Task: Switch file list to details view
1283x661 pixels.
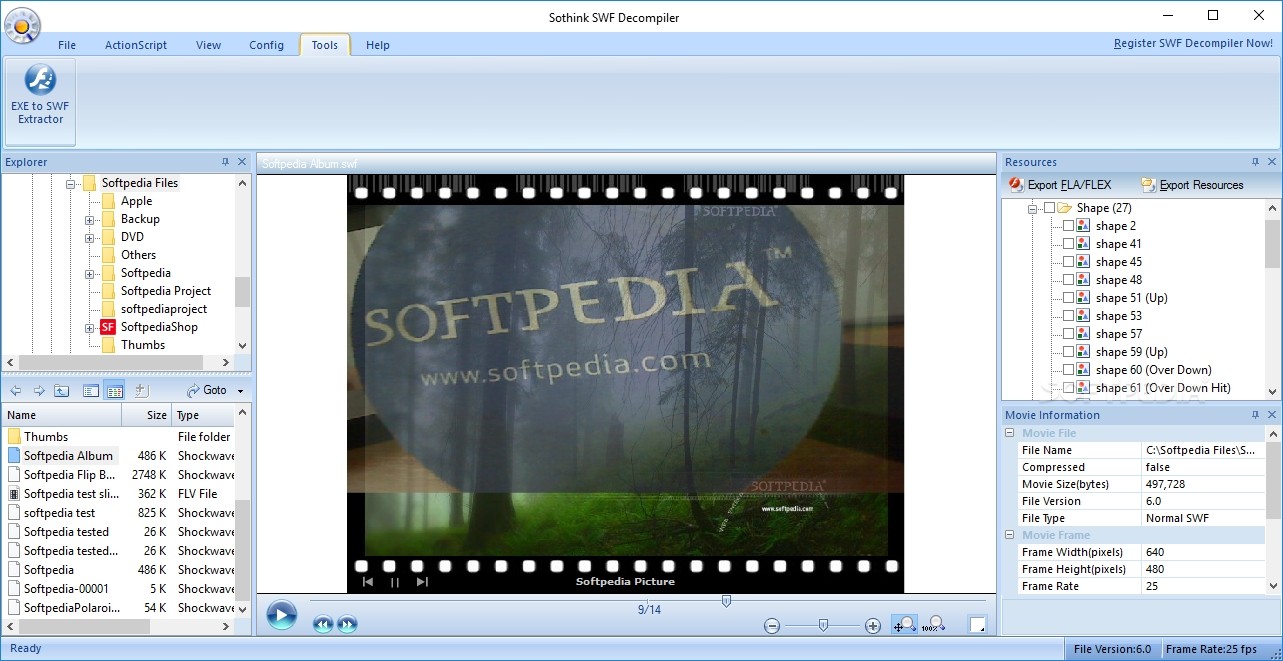Action: (x=114, y=391)
